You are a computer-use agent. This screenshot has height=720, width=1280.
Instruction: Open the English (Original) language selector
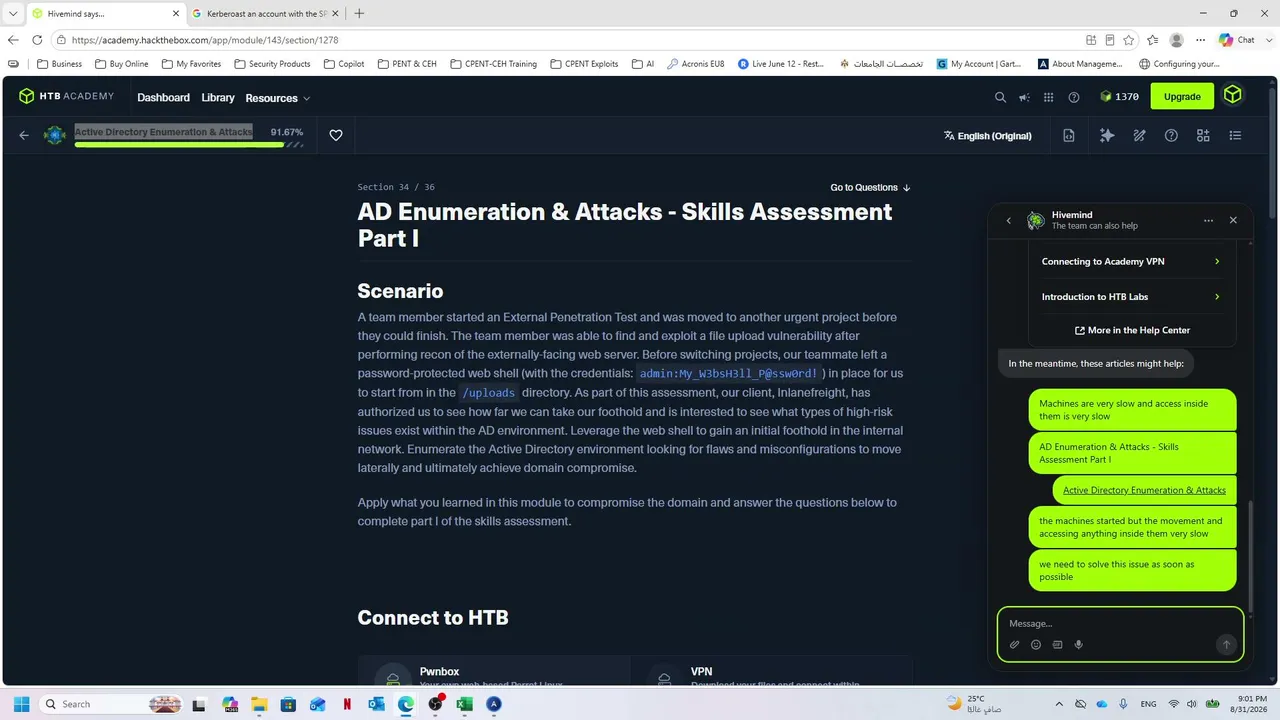click(987, 135)
